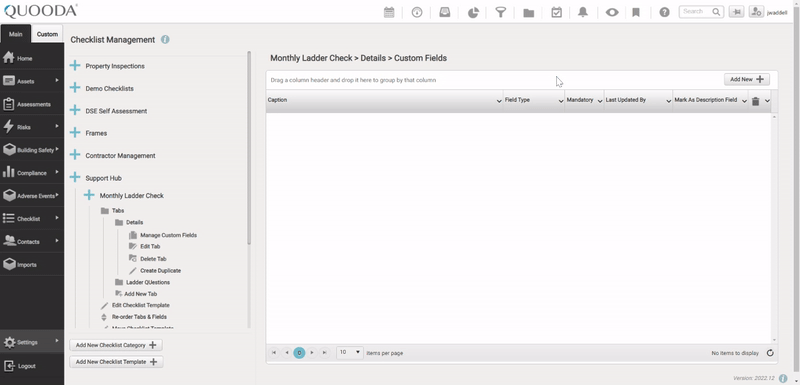The image size is (800, 385).
Task: Open Contacts sidebar menu
Action: pos(32,241)
